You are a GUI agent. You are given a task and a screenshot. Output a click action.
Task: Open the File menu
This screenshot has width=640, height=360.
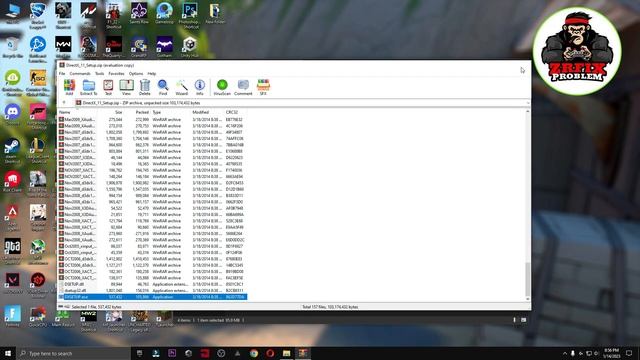62,73
